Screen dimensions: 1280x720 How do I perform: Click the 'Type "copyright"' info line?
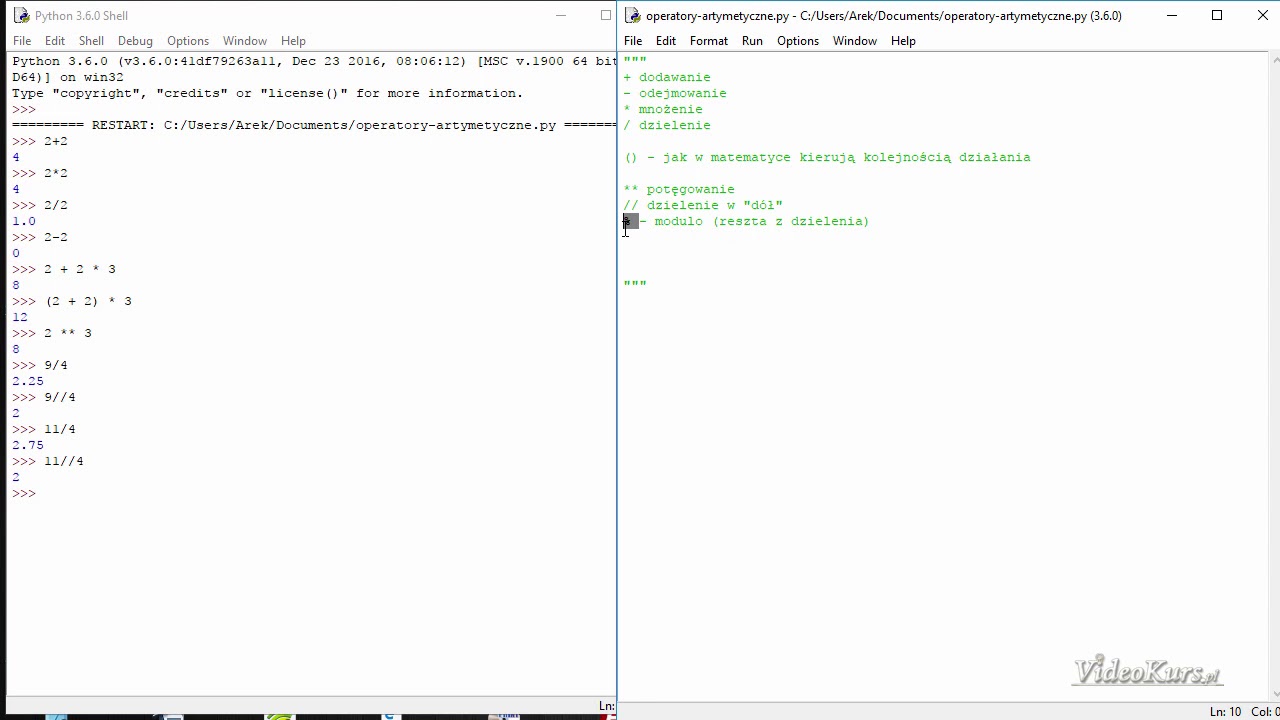tap(268, 93)
